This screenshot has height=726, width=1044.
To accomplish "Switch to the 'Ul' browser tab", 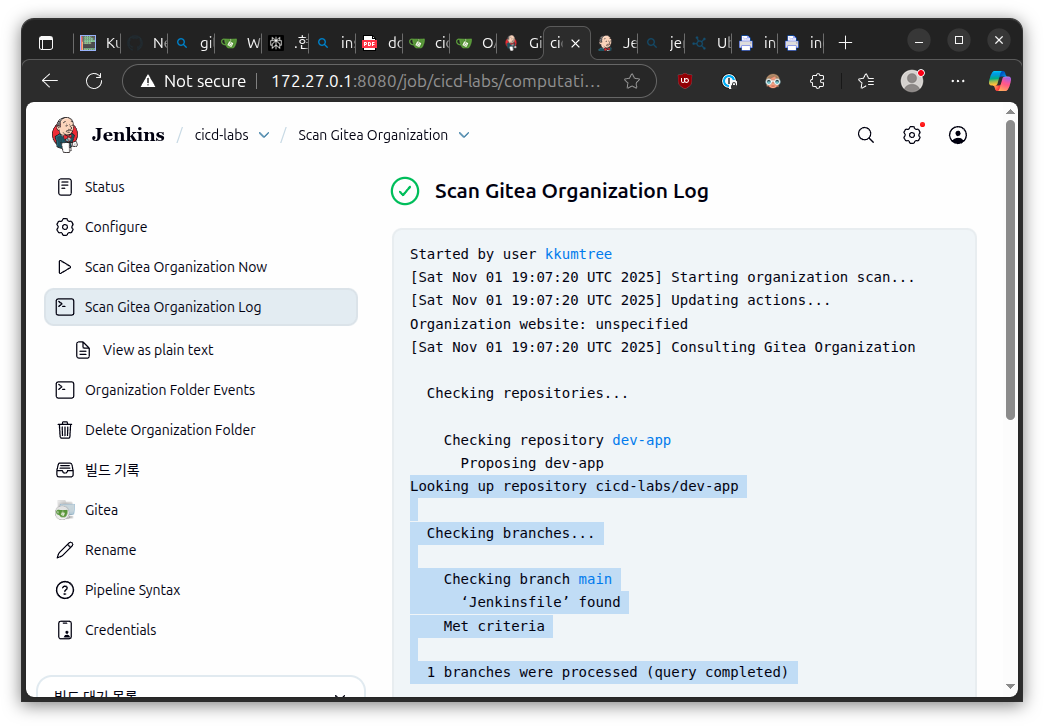I will point(710,43).
